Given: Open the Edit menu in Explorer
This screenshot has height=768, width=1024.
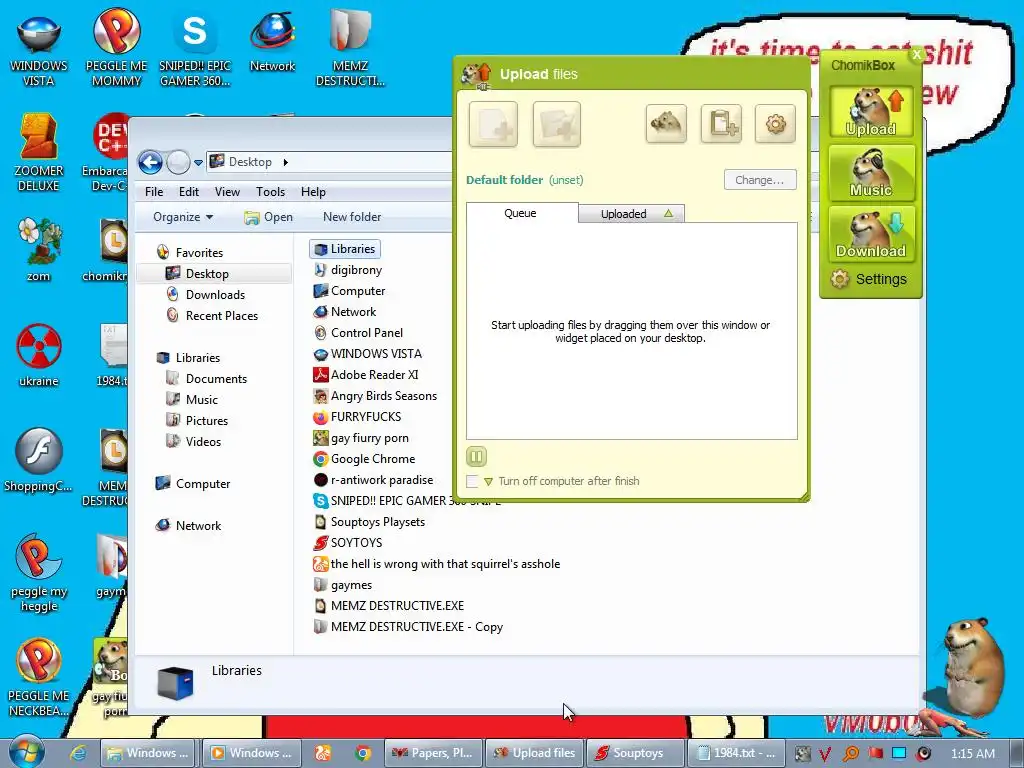Looking at the screenshot, I should click(189, 191).
